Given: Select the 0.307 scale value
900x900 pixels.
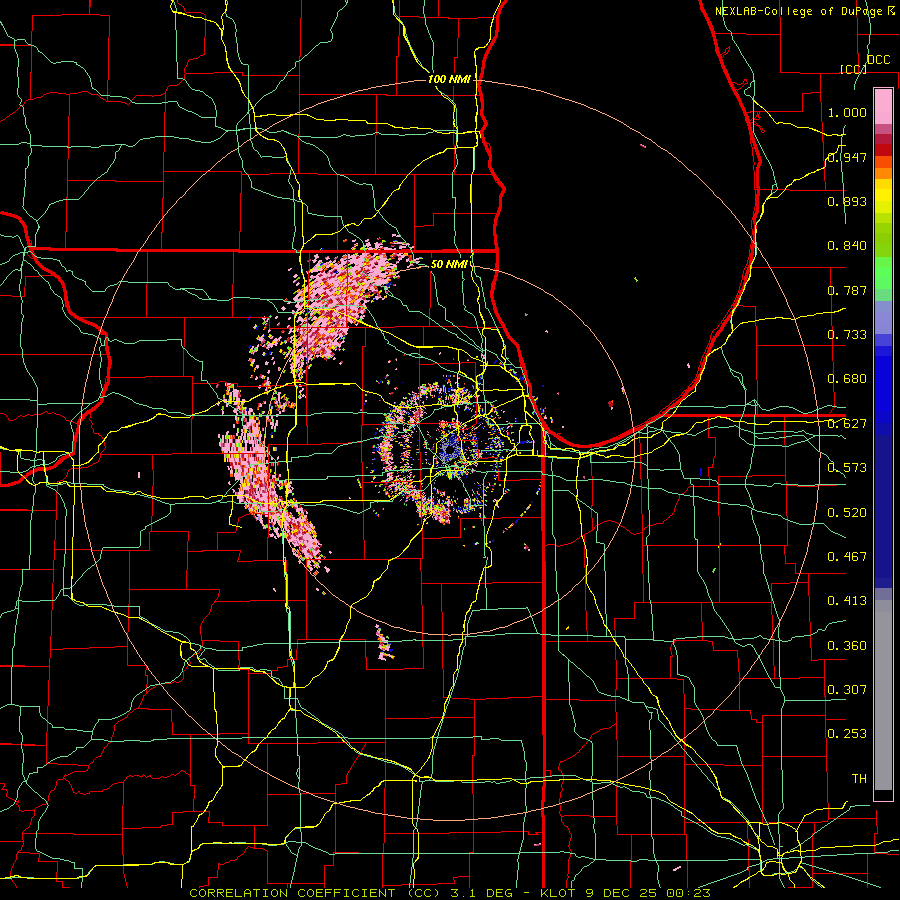Looking at the screenshot, I should [847, 689].
